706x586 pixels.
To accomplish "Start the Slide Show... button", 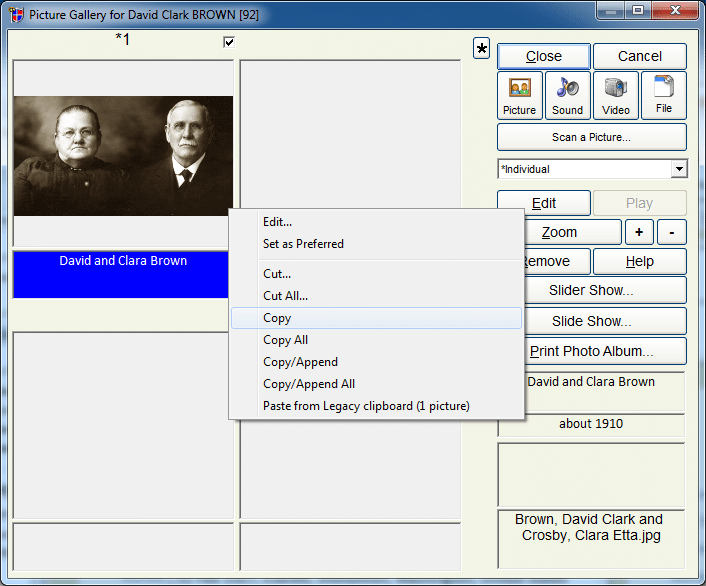I will click(x=605, y=321).
